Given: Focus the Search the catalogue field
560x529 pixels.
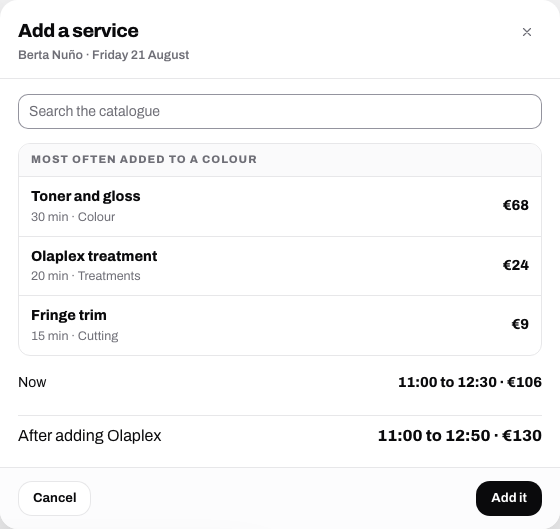Looking at the screenshot, I should [280, 111].
